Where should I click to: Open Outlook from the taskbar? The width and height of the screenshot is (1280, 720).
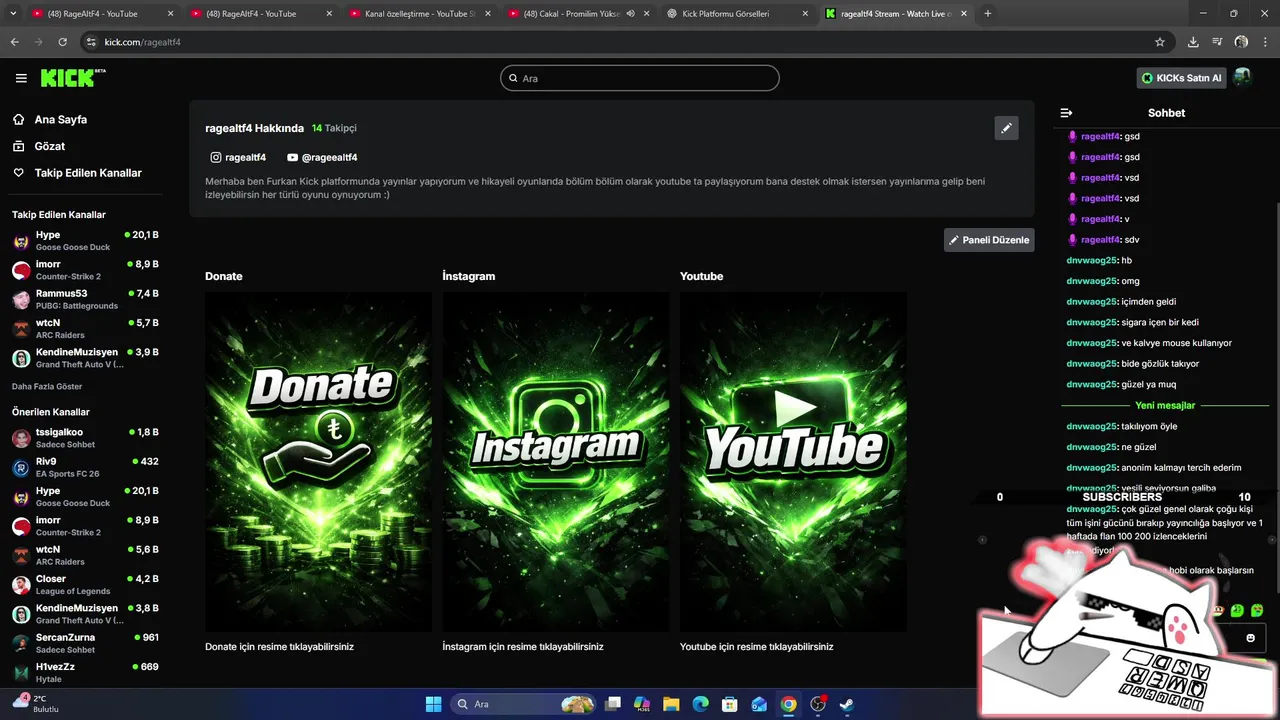tap(759, 704)
